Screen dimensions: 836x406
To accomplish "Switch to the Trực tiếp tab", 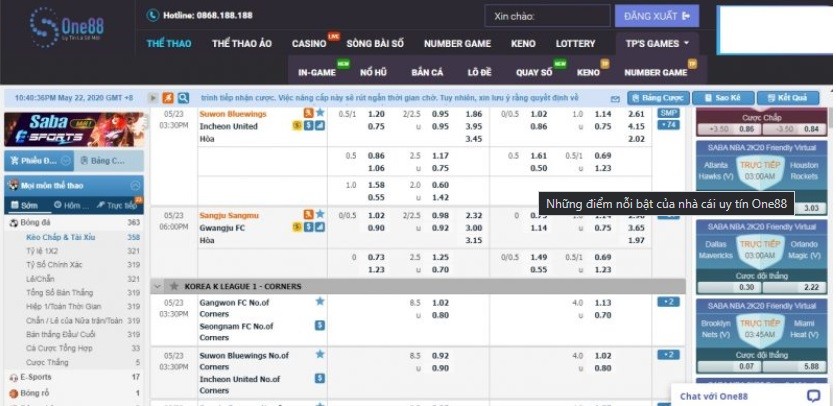I will pyautogui.click(x=117, y=205).
